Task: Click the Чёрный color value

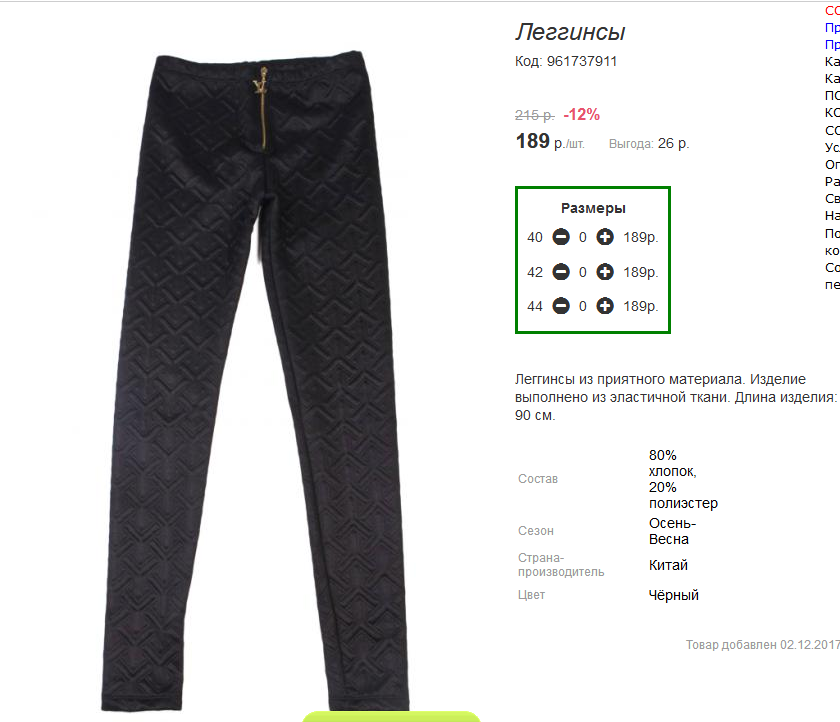Action: [673, 595]
